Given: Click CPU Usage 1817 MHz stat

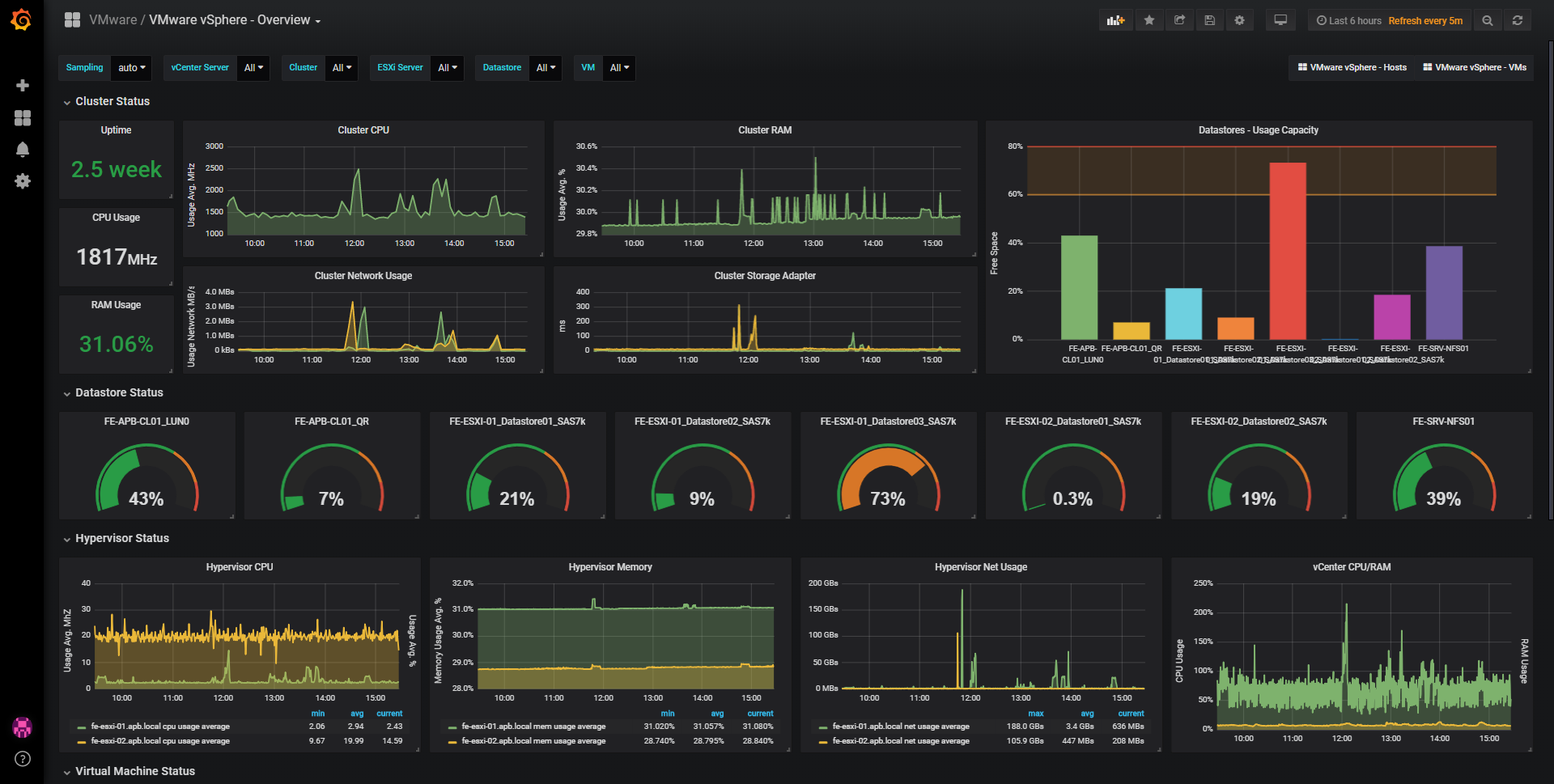Looking at the screenshot, I should (116, 257).
